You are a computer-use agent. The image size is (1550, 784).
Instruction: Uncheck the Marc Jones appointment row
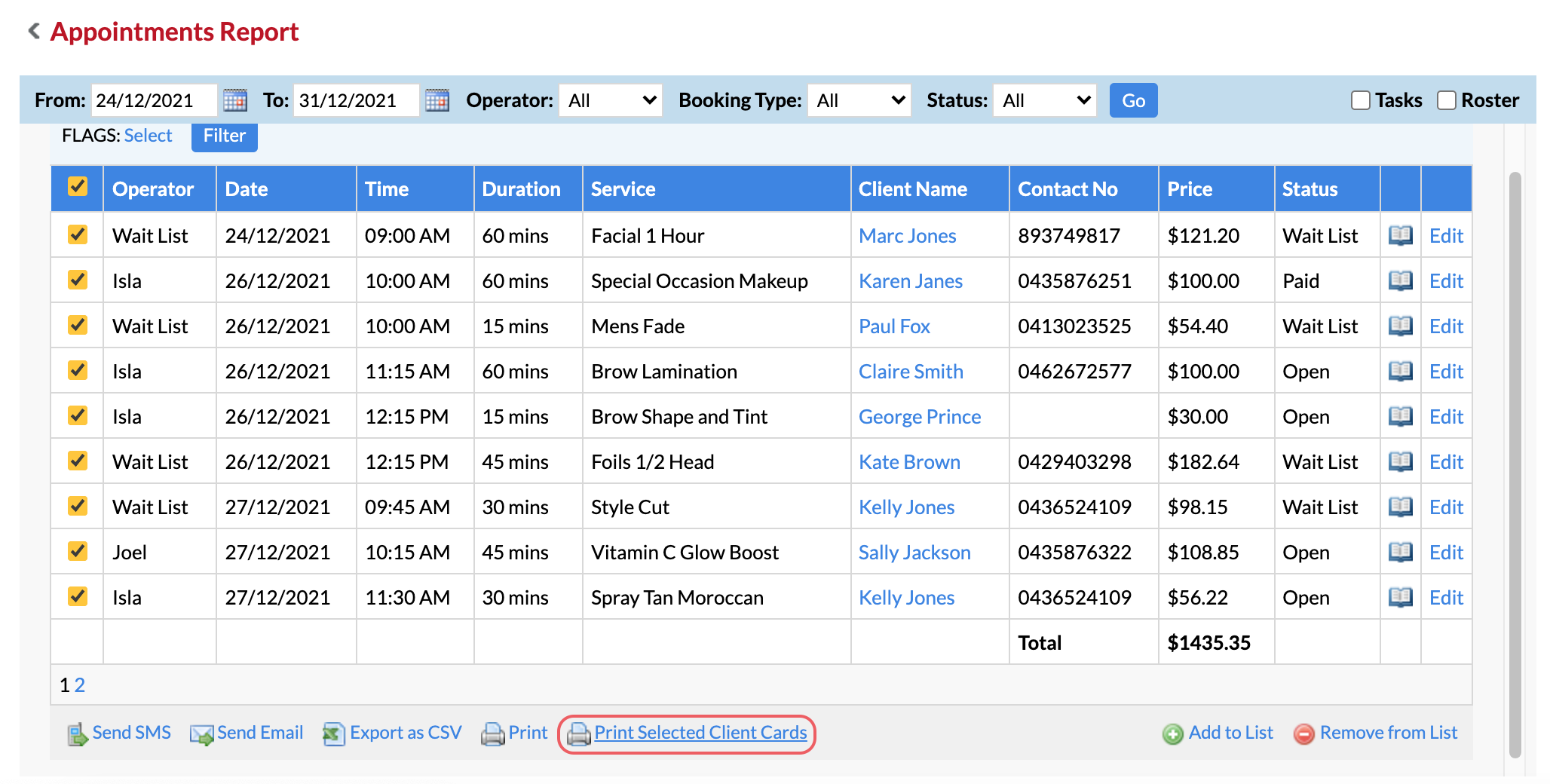78,234
